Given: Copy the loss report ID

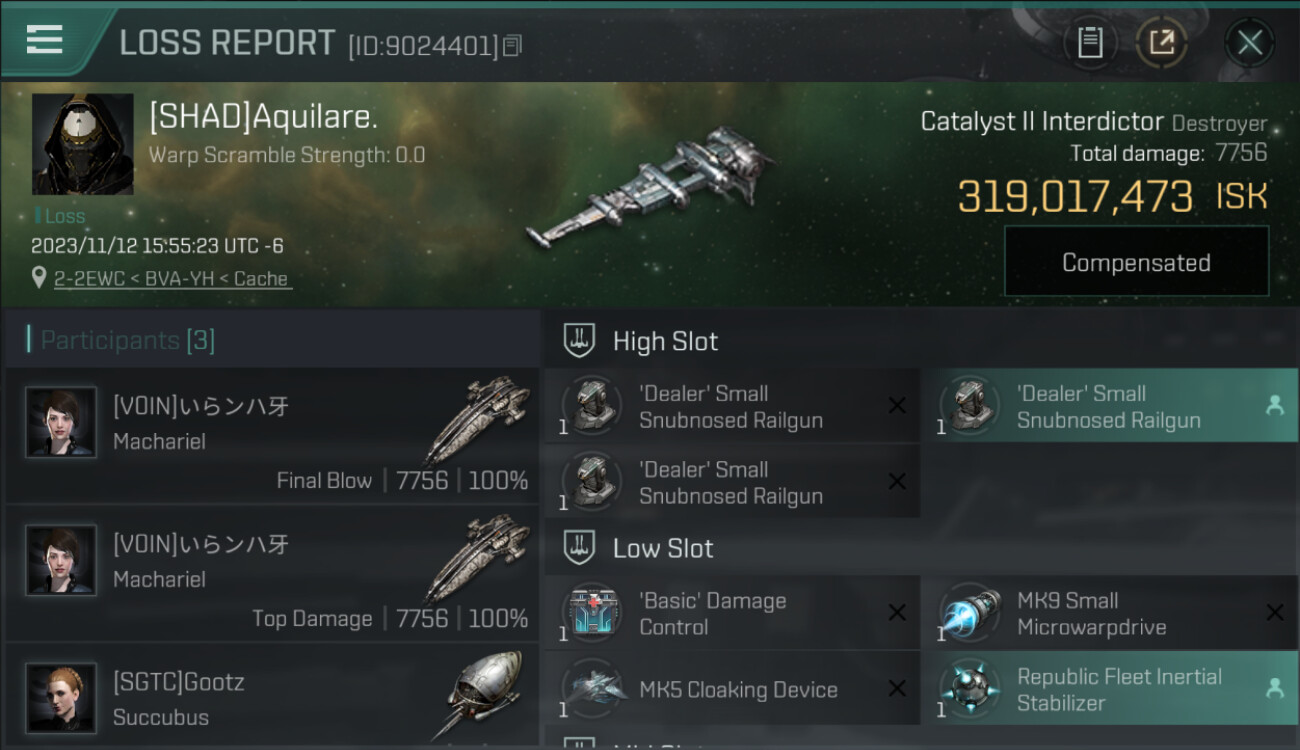Looking at the screenshot, I should [513, 46].
